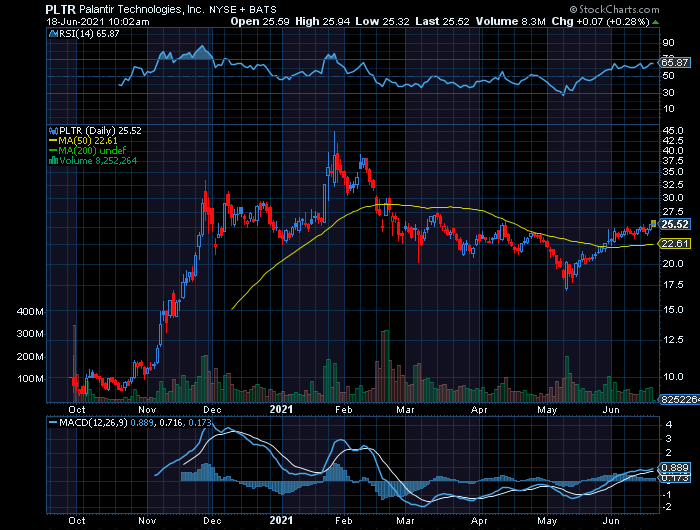
Task: Select the yellow MA(50) line swatch in legend
Action: [x=53, y=141]
